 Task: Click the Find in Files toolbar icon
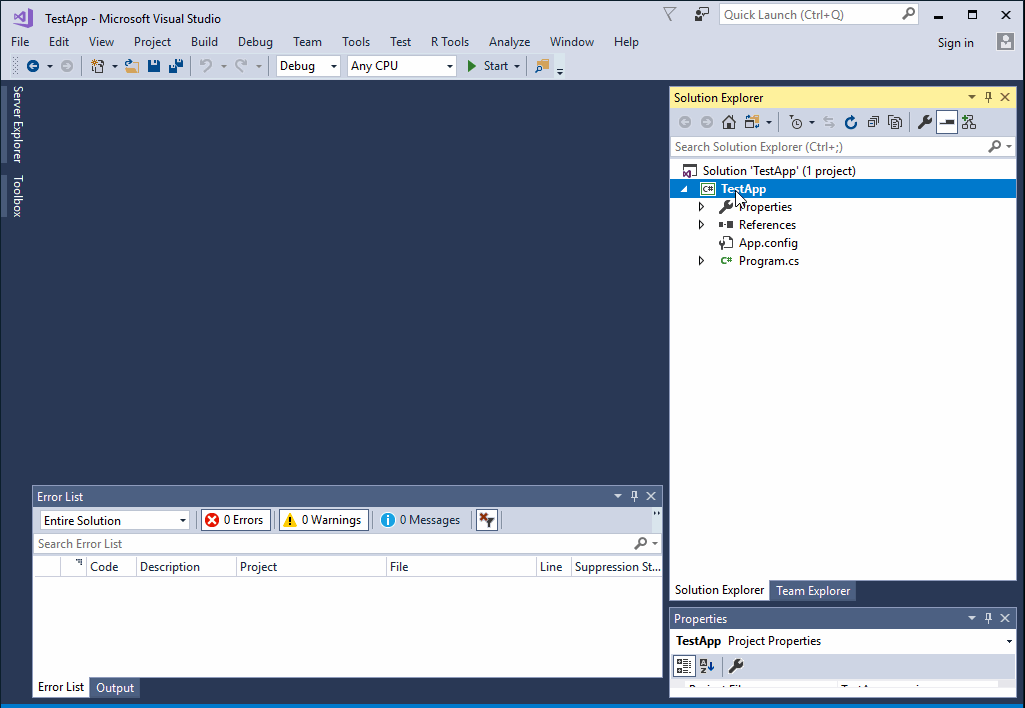pos(542,66)
